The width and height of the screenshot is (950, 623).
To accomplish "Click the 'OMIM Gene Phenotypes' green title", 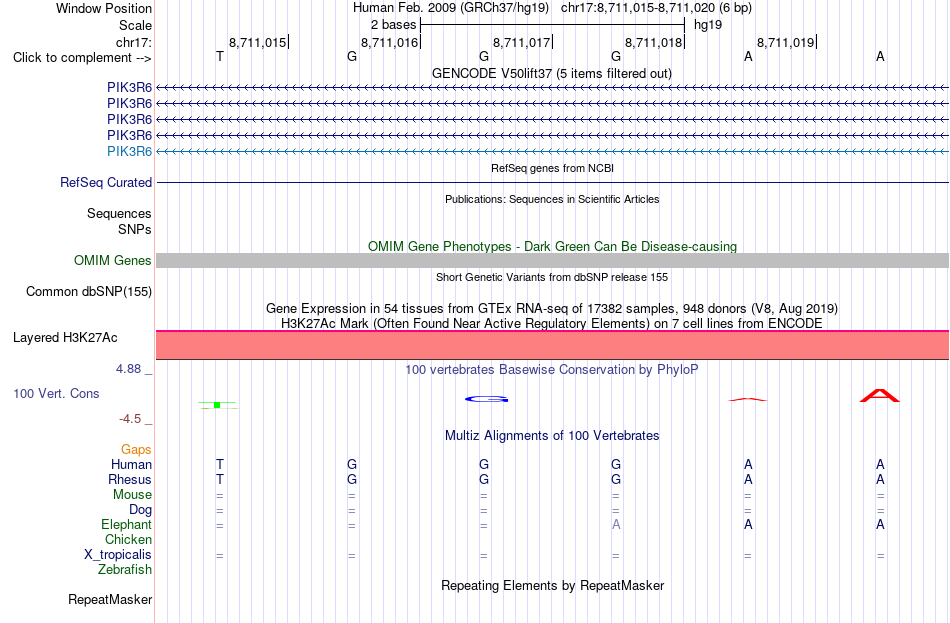I will pos(552,247).
